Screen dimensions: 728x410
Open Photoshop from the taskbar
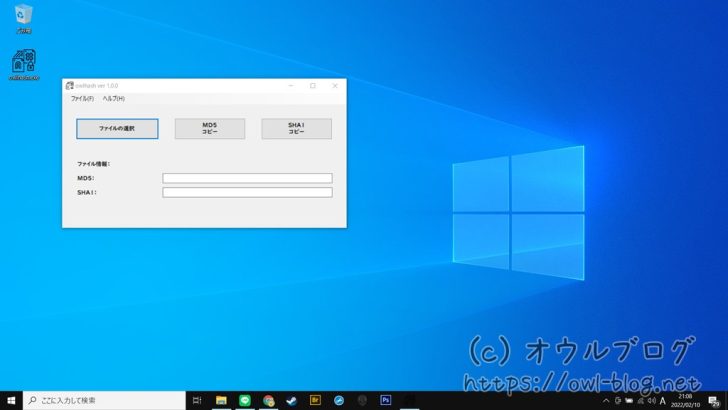coord(386,400)
